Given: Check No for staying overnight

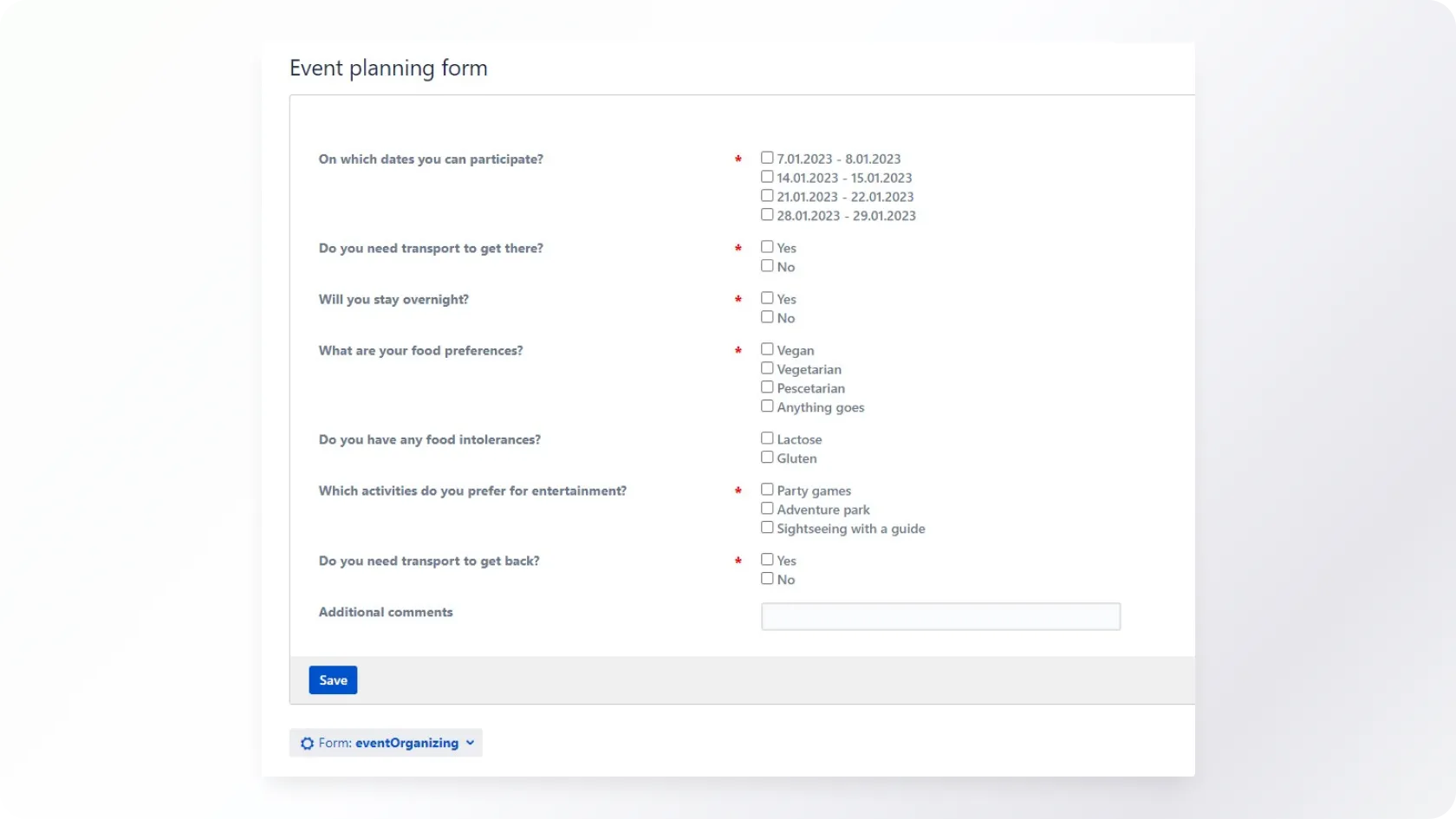Looking at the screenshot, I should coord(767,317).
